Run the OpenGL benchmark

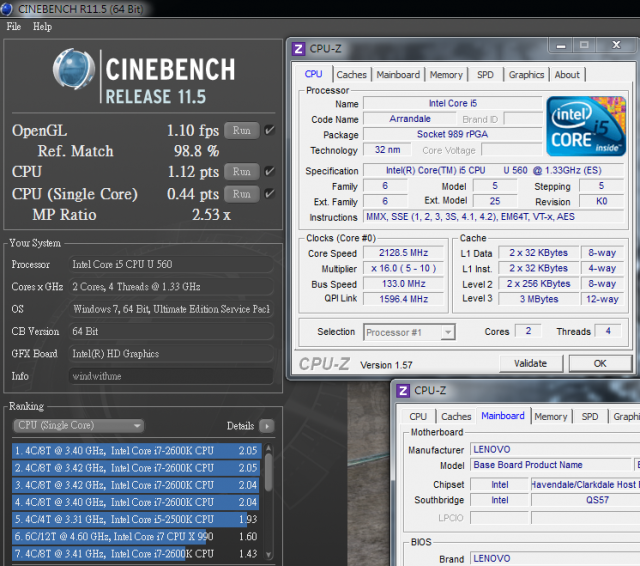[242, 131]
